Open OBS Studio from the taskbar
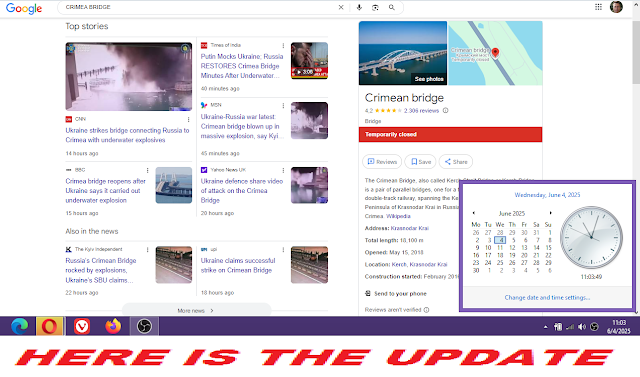 144,326
